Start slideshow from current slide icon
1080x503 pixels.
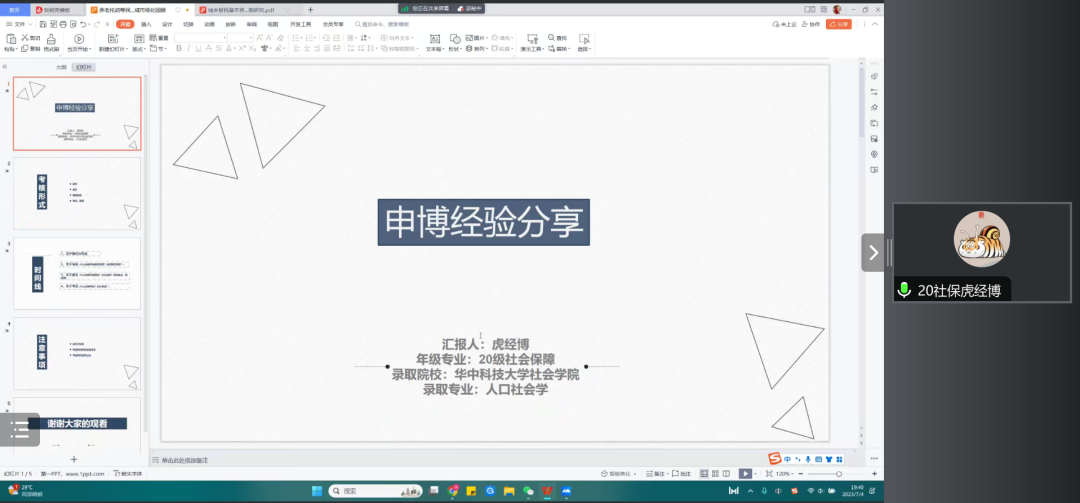[x=79, y=40]
